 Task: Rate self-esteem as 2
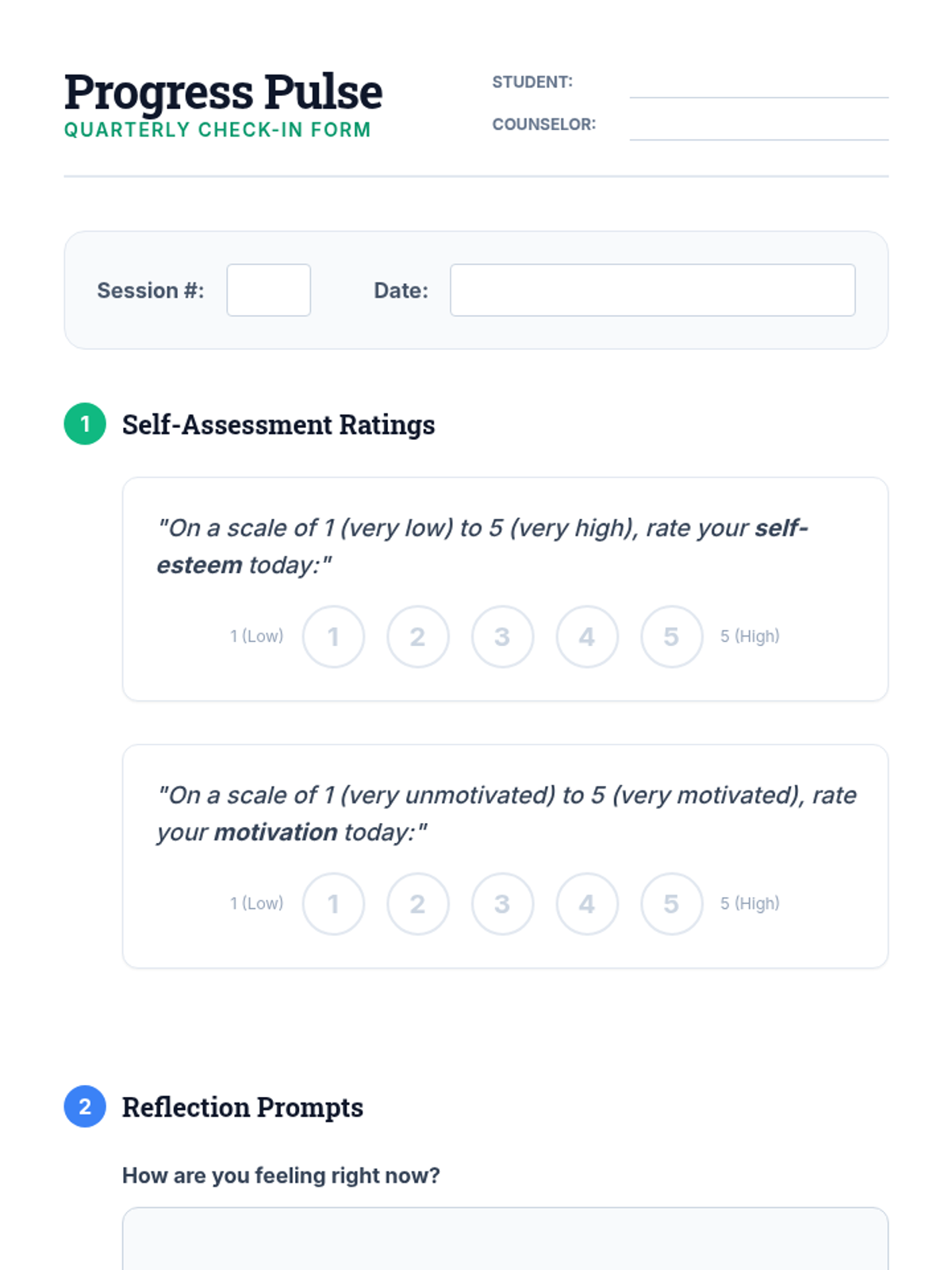coord(418,637)
